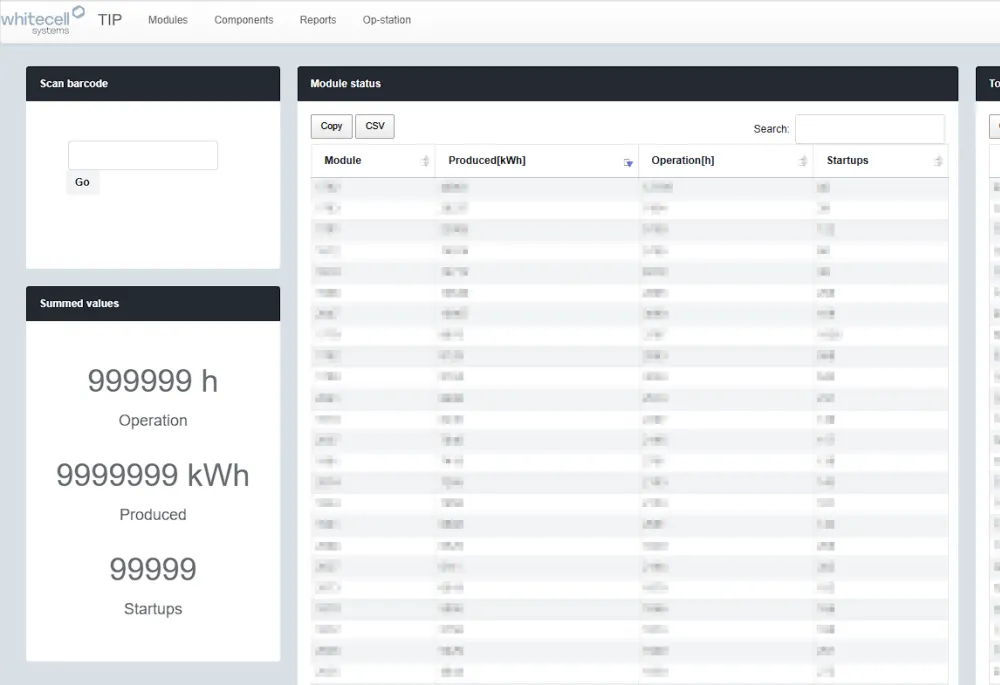
Task: Click the Module status panel header
Action: click(627, 84)
